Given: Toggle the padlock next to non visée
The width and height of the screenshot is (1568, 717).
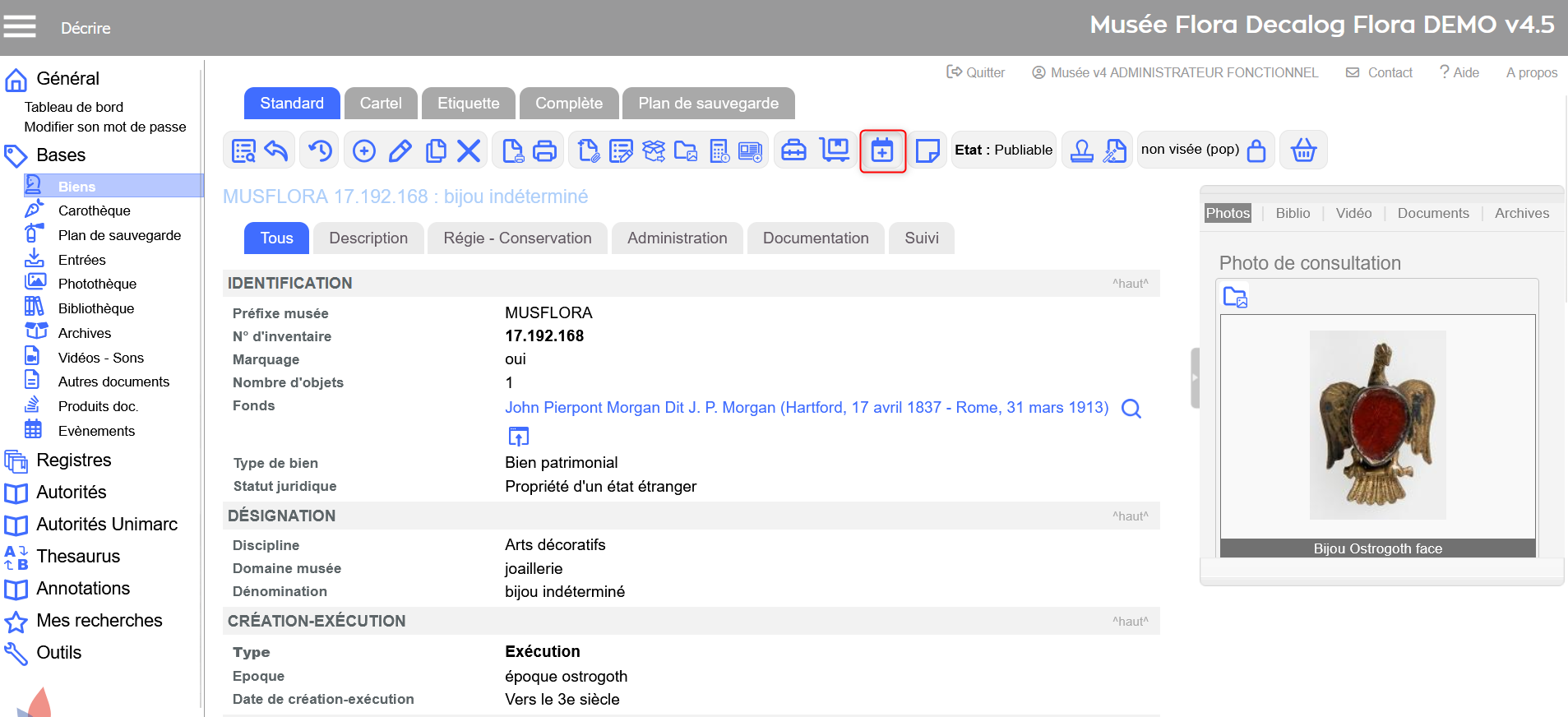Looking at the screenshot, I should tap(1256, 150).
